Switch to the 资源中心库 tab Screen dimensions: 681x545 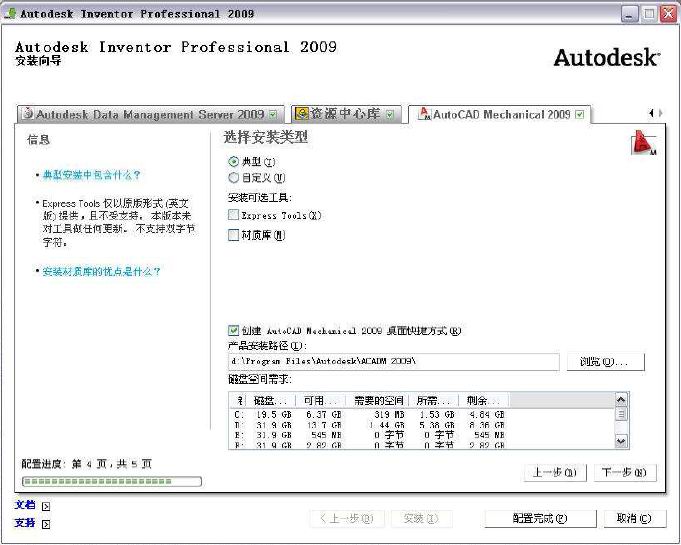[x=346, y=114]
